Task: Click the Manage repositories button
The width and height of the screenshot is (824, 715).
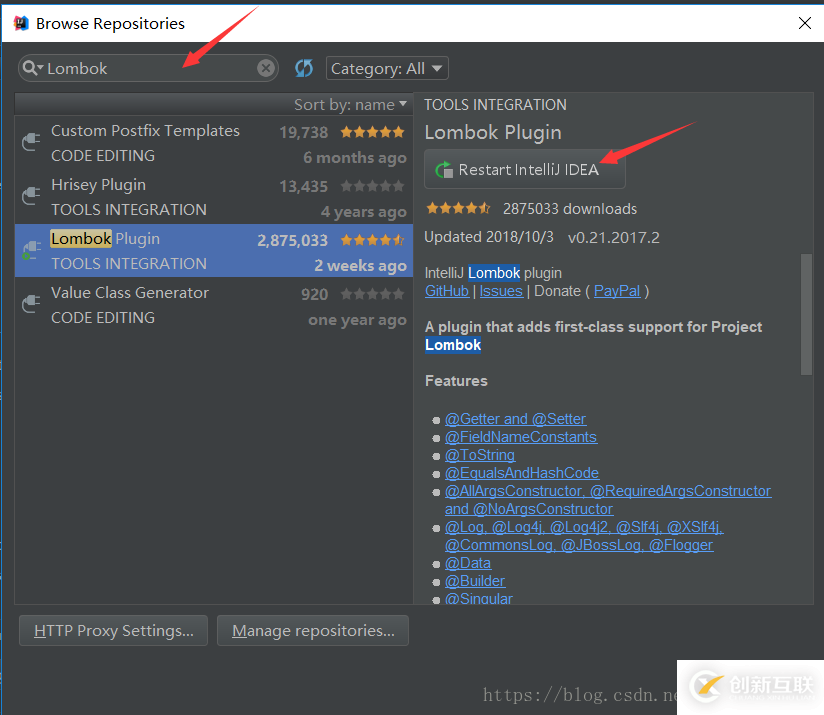Action: pos(313,630)
